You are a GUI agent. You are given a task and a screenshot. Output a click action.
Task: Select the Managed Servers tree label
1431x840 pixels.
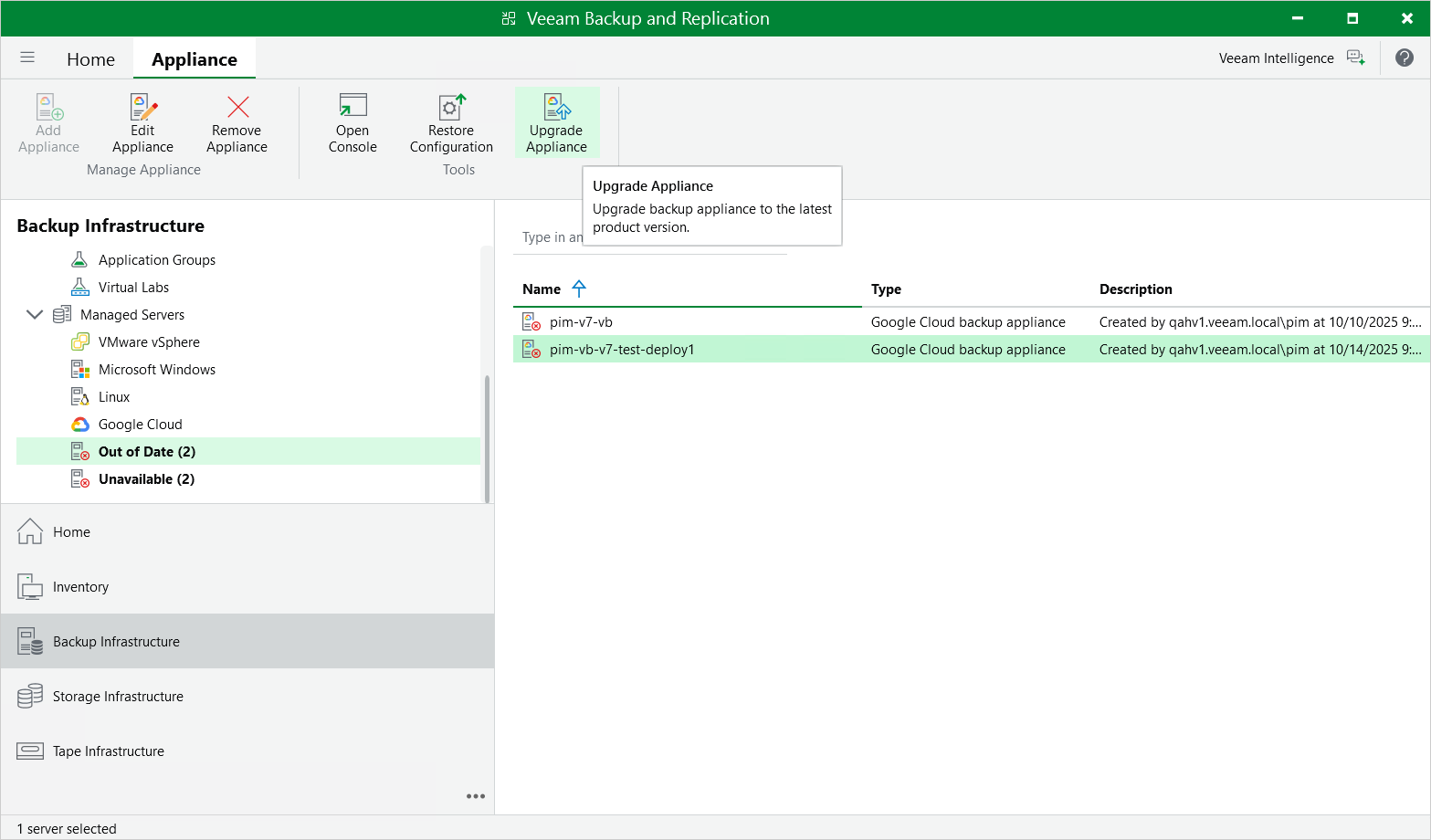pyautogui.click(x=132, y=314)
